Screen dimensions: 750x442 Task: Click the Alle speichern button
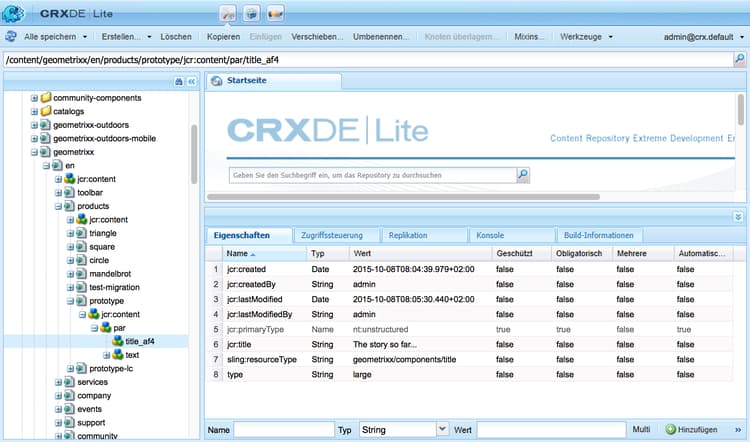pyautogui.click(x=50, y=37)
